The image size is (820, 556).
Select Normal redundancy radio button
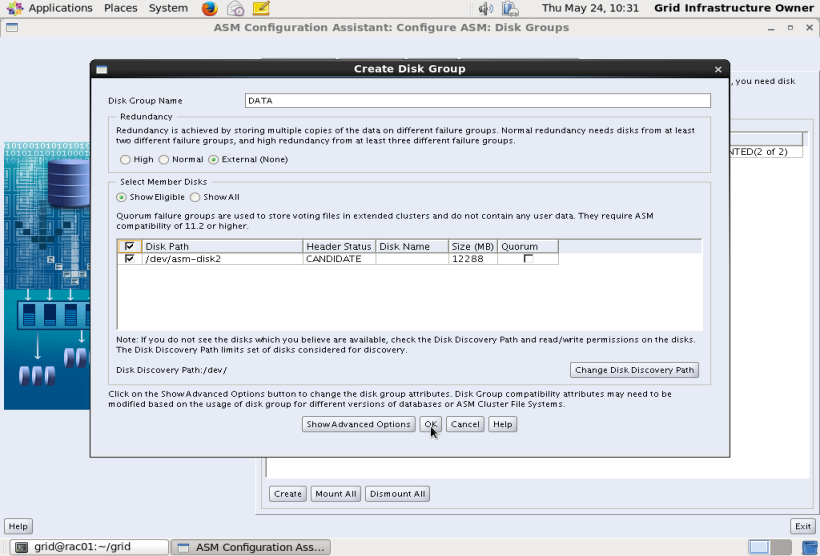pyautogui.click(x=164, y=160)
